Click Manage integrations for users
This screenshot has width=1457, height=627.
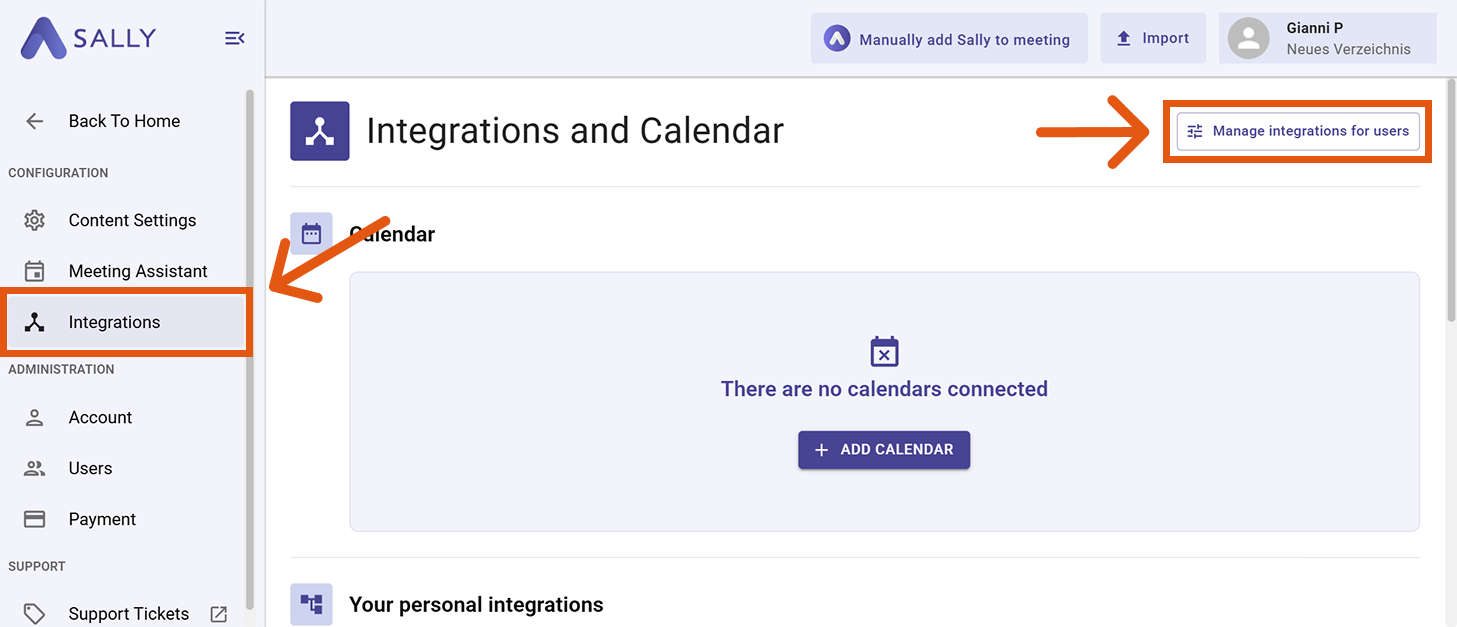1298,131
